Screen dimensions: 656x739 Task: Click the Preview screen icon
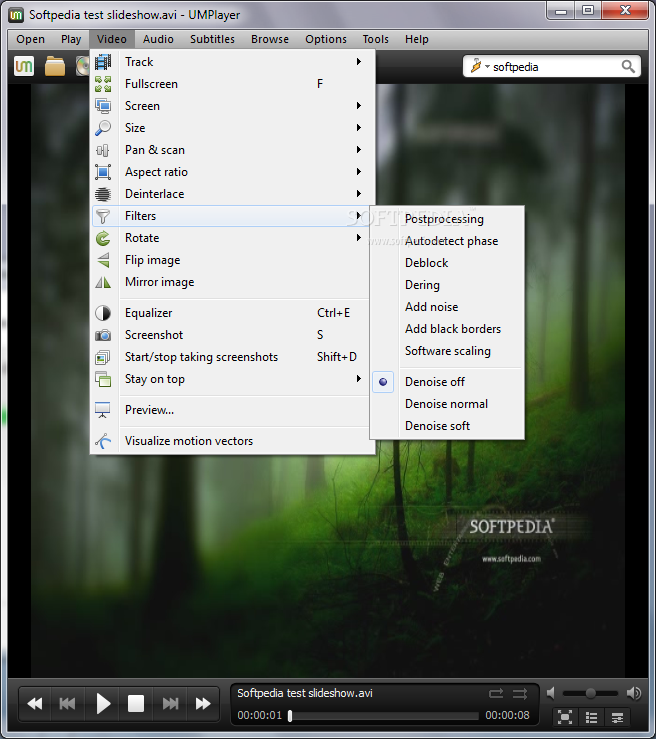tap(103, 410)
